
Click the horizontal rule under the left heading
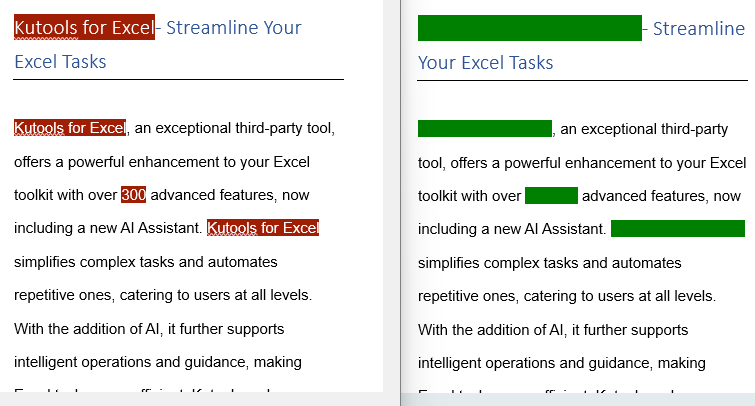point(178,78)
